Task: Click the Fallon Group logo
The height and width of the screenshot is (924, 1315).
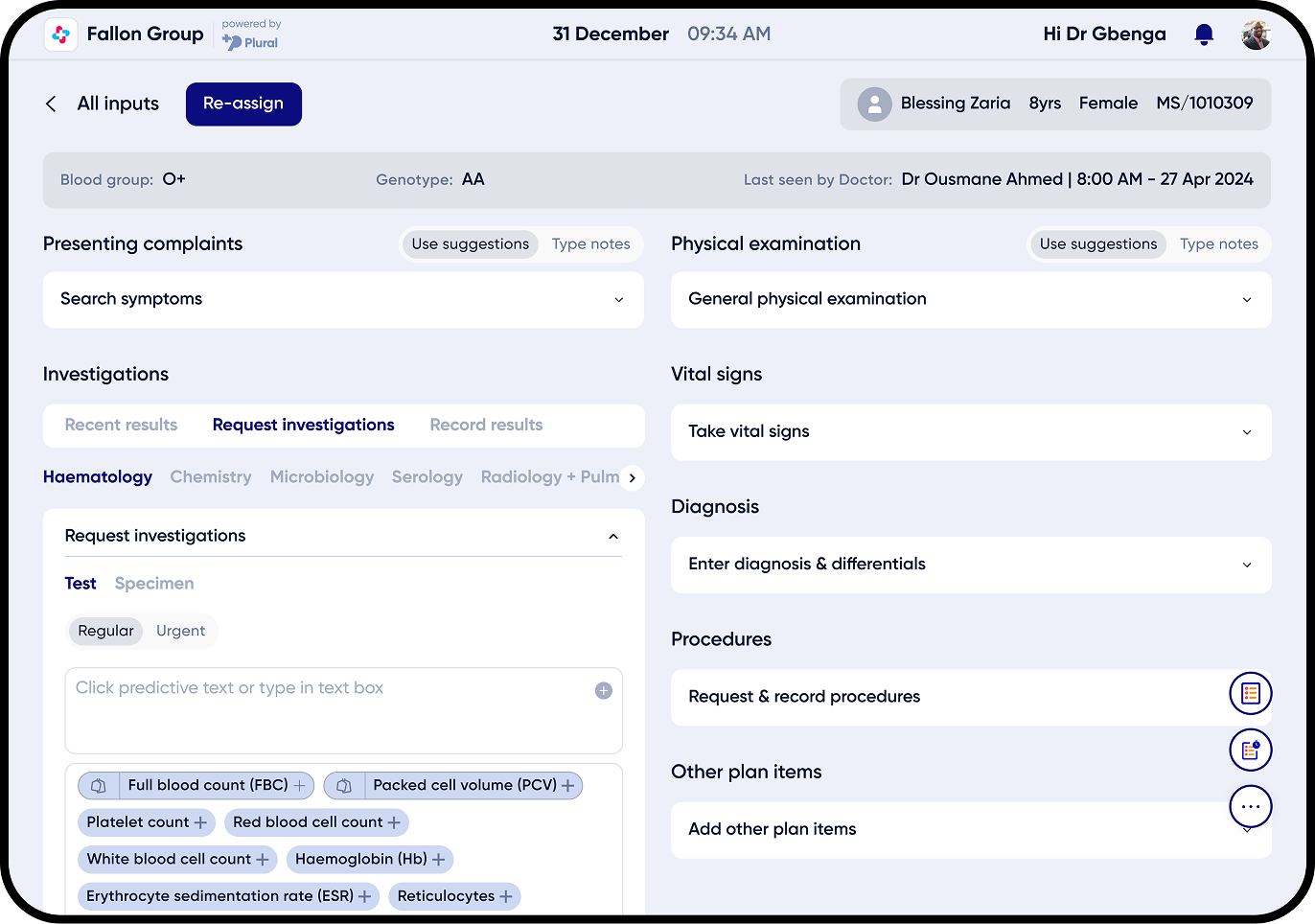Action: point(60,34)
